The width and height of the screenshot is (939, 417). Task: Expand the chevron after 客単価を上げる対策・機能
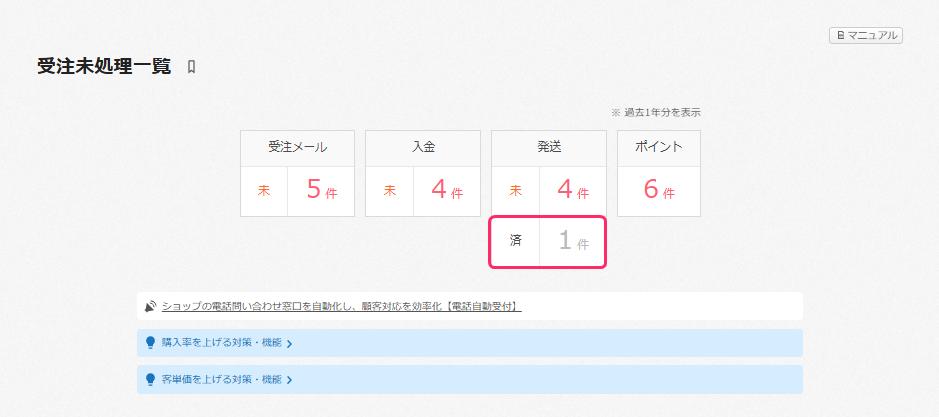click(x=289, y=380)
